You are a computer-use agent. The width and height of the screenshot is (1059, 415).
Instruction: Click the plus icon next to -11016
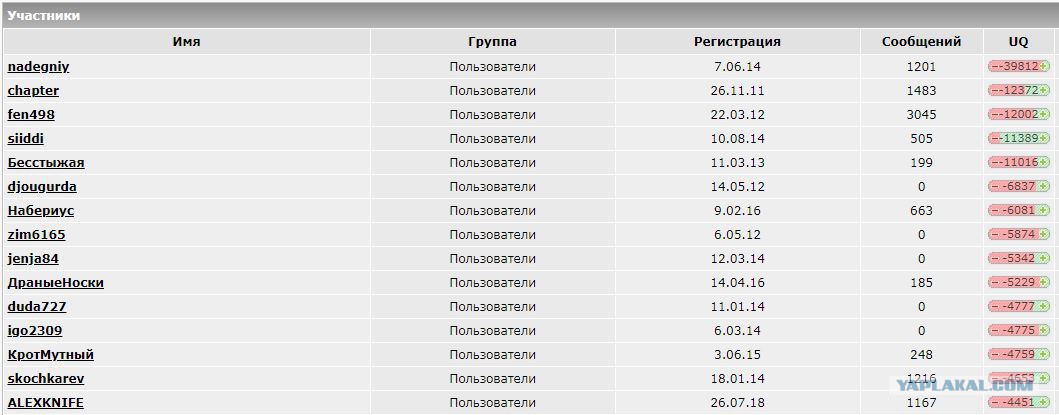[1044, 163]
